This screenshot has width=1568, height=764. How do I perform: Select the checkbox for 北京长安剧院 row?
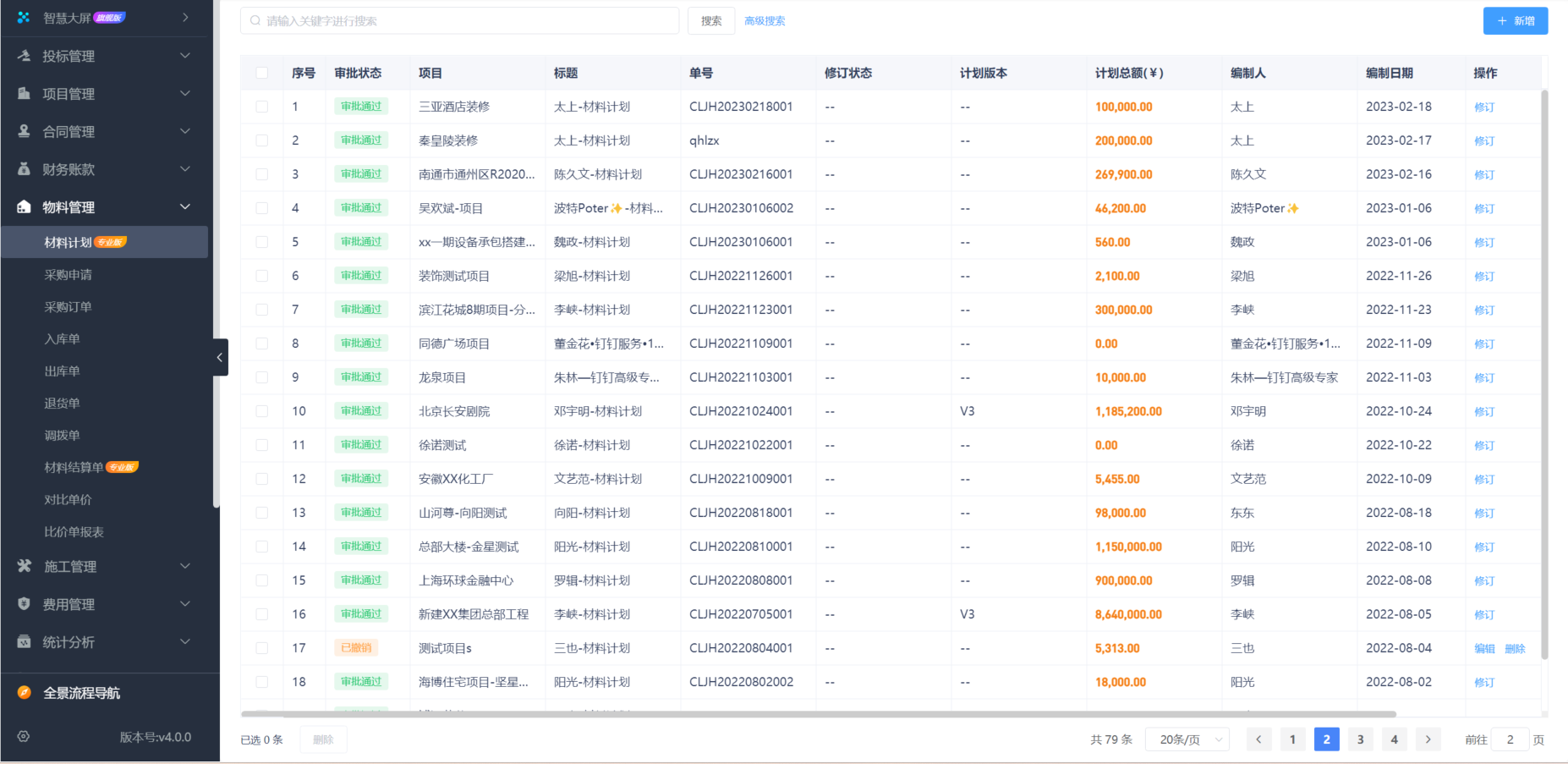click(261, 411)
